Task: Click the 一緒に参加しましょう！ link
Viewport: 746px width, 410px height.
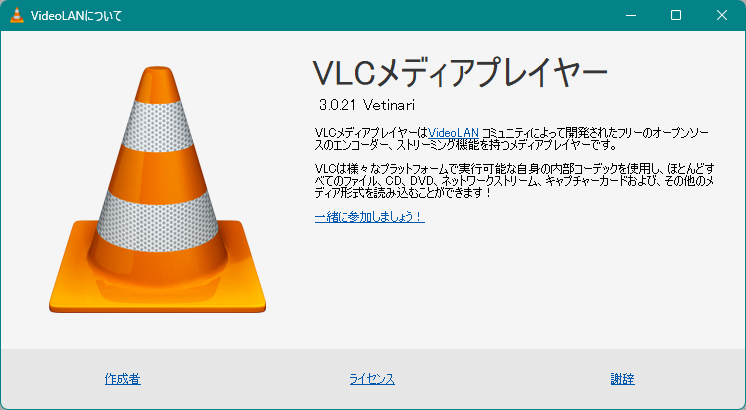Action: tap(369, 217)
